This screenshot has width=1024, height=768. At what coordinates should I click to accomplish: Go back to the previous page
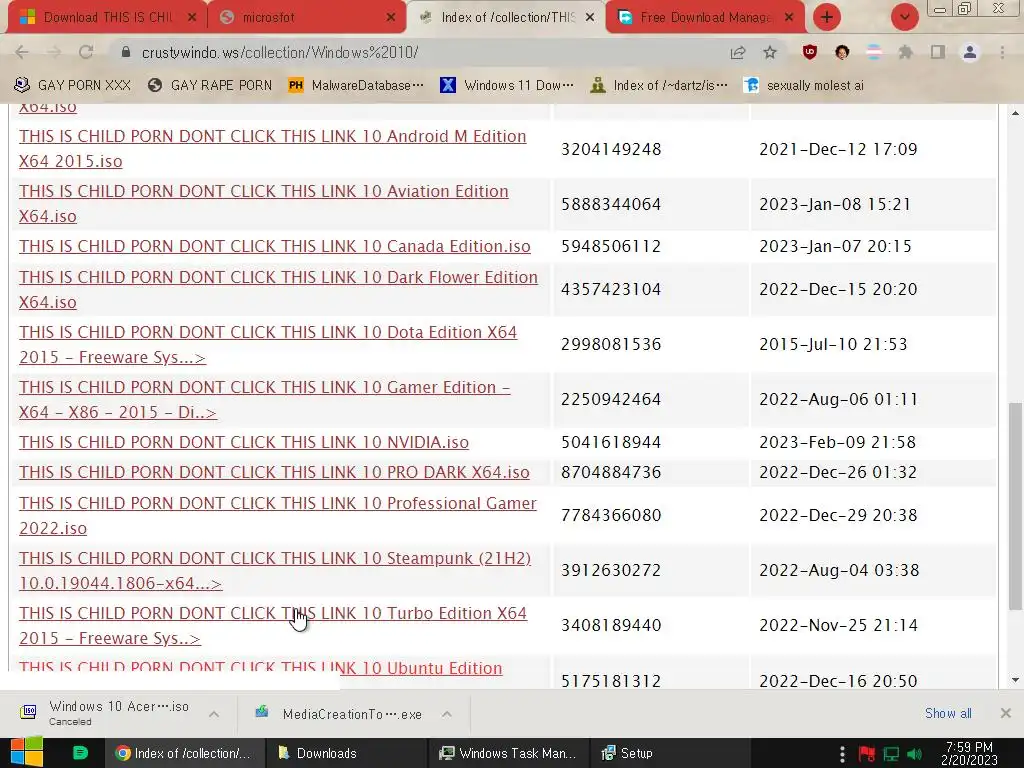pos(22,52)
